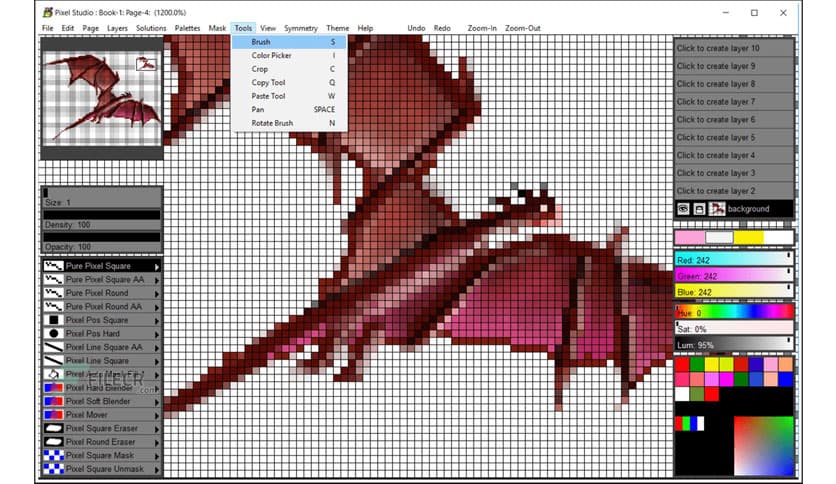Open the Palettes menu
This screenshot has height=484, width=836.
pos(187,28)
